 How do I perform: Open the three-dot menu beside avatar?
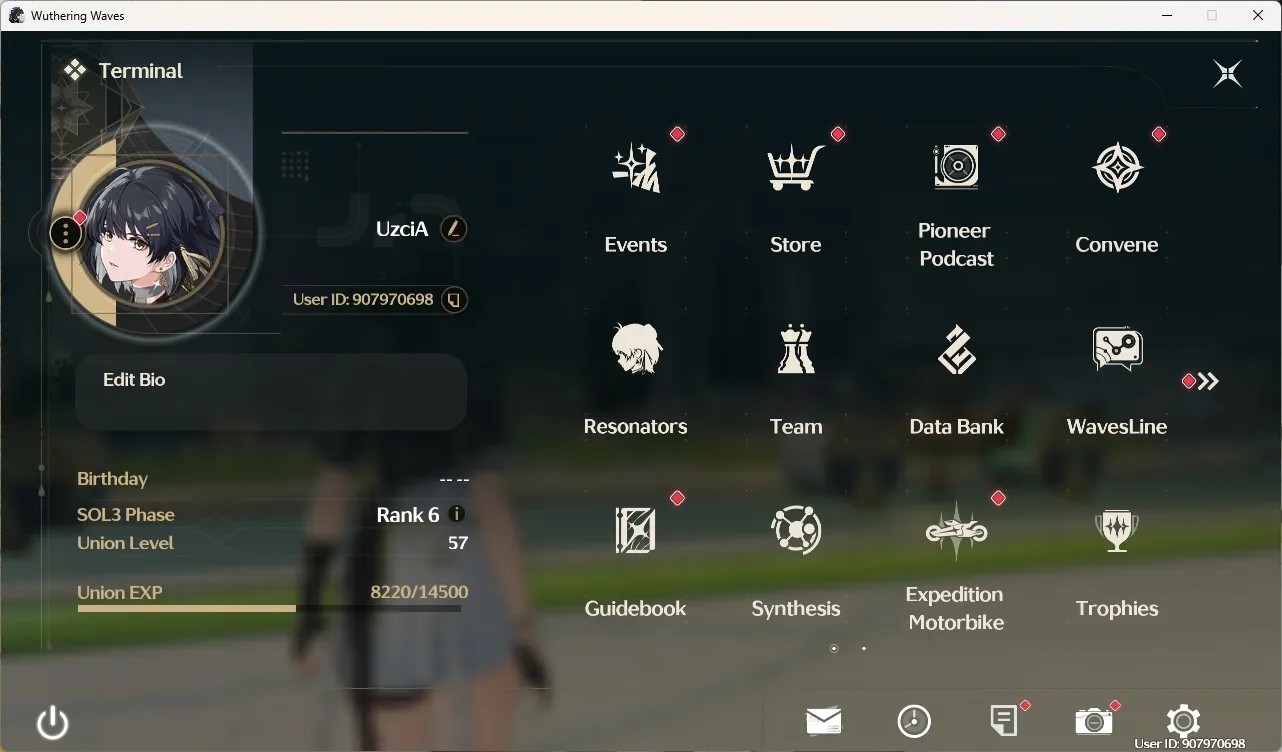tap(65, 234)
